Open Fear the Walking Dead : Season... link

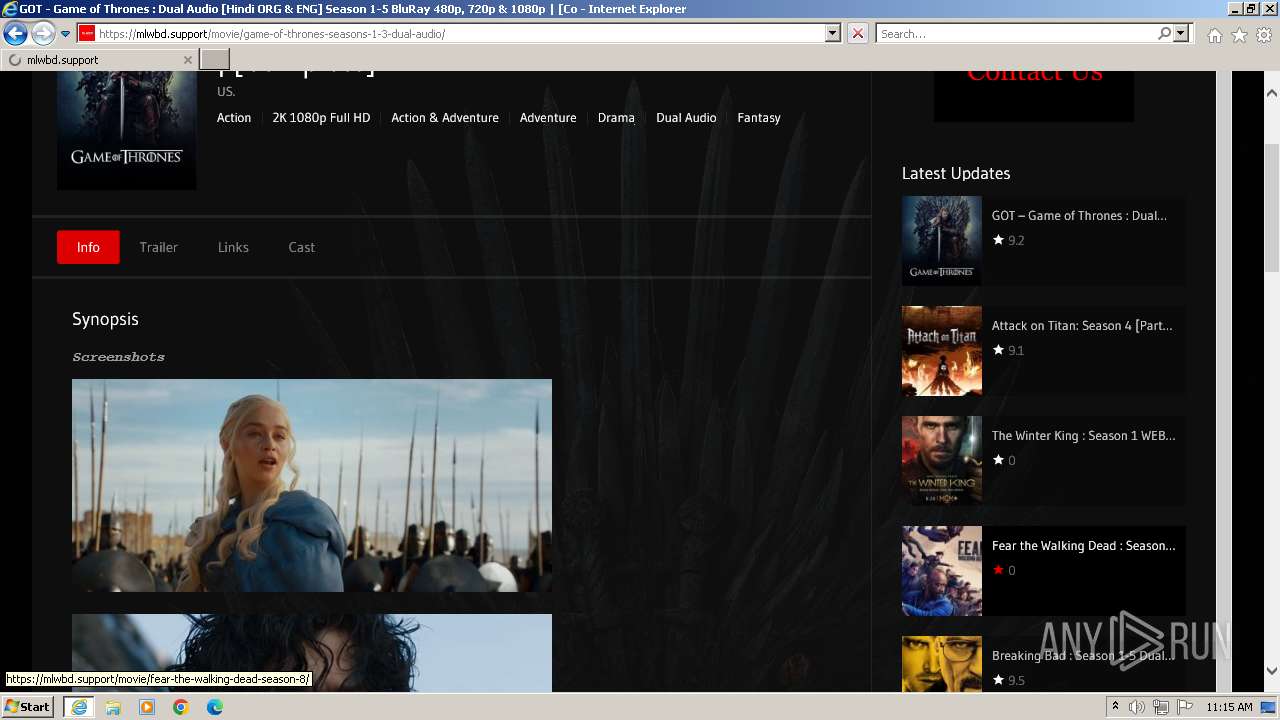(x=1084, y=545)
